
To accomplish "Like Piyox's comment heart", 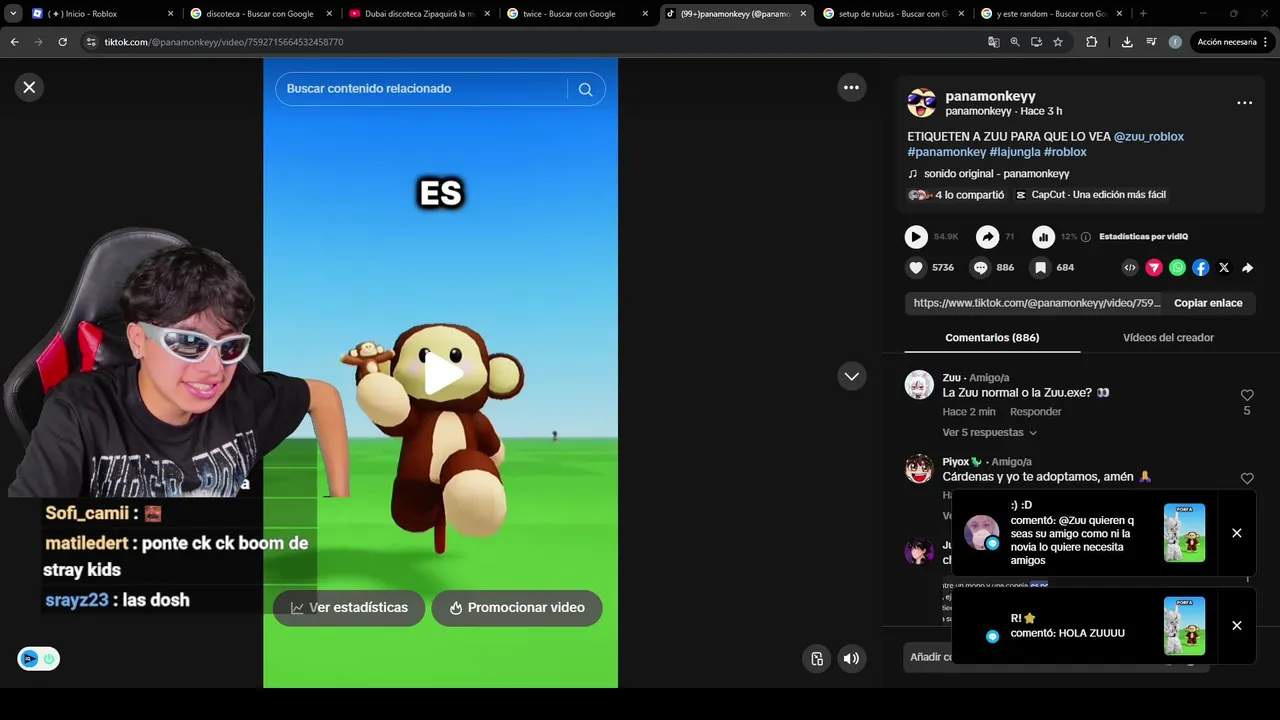I will tap(1247, 479).
